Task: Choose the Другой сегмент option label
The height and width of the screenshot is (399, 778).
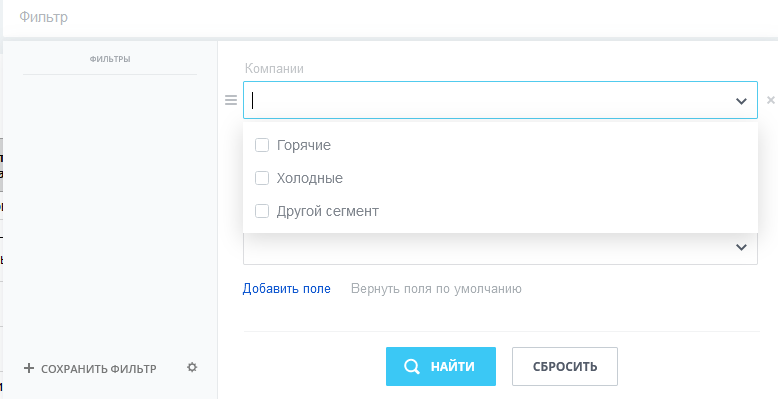Action: (x=327, y=211)
